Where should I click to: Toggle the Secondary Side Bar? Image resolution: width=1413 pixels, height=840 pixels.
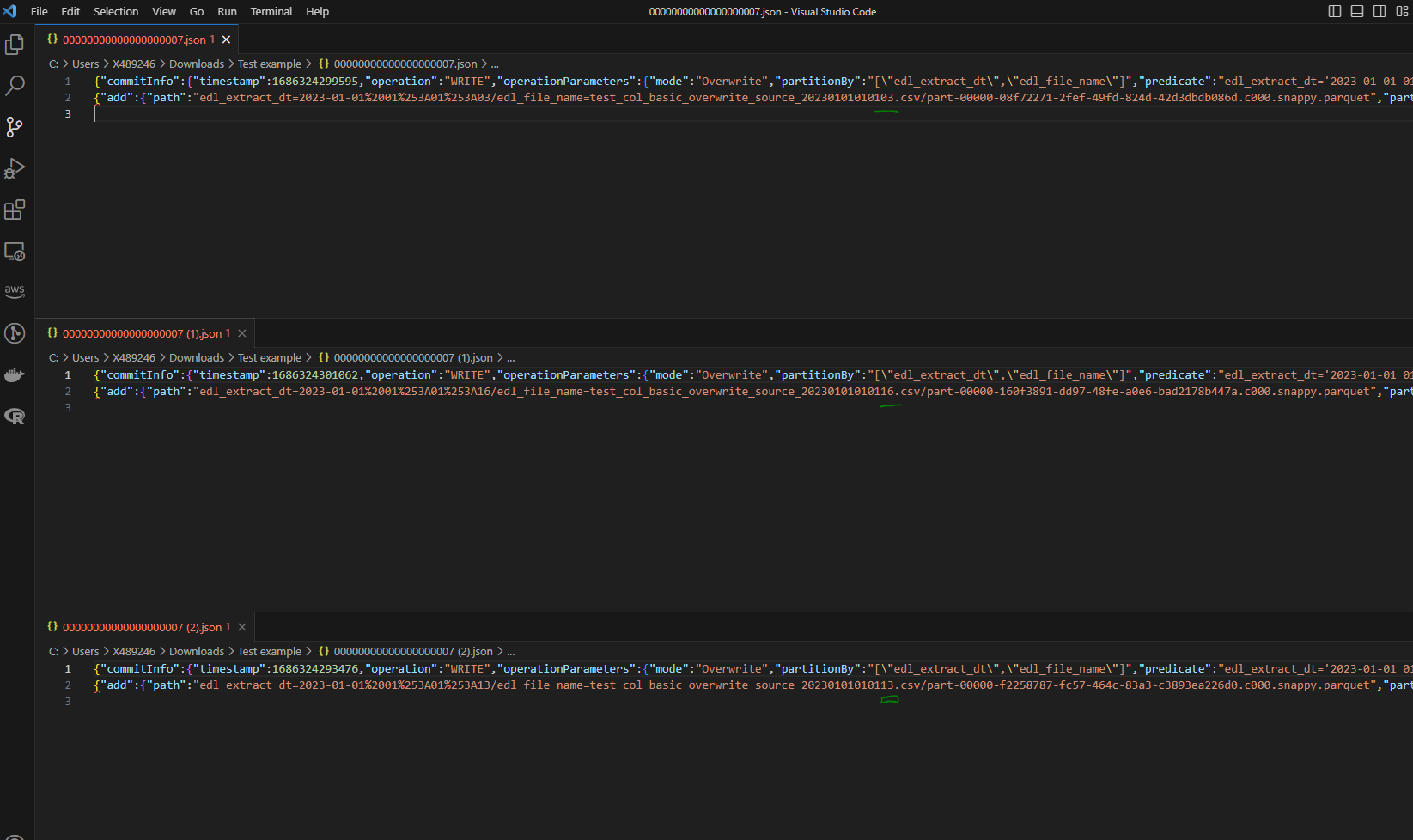(1380, 11)
